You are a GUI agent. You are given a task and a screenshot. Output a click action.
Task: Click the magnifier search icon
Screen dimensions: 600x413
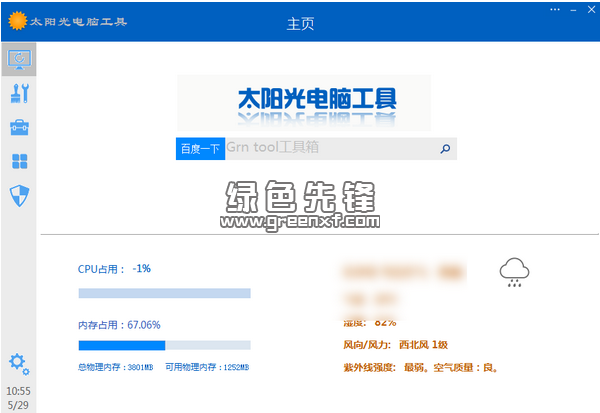click(x=445, y=149)
